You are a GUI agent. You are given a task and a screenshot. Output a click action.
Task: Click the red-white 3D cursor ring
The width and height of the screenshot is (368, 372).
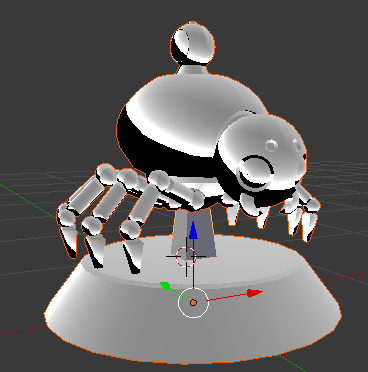click(x=186, y=257)
